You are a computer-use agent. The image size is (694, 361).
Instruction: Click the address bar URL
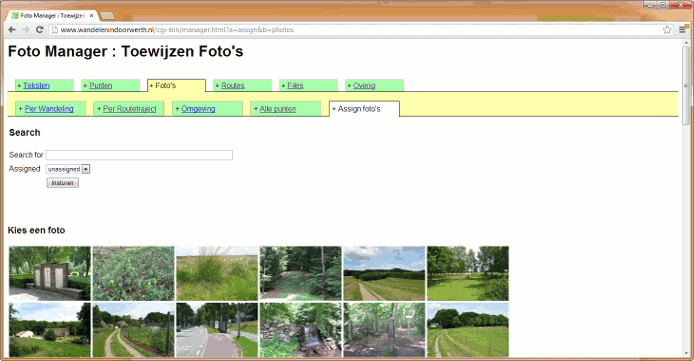(x=177, y=30)
